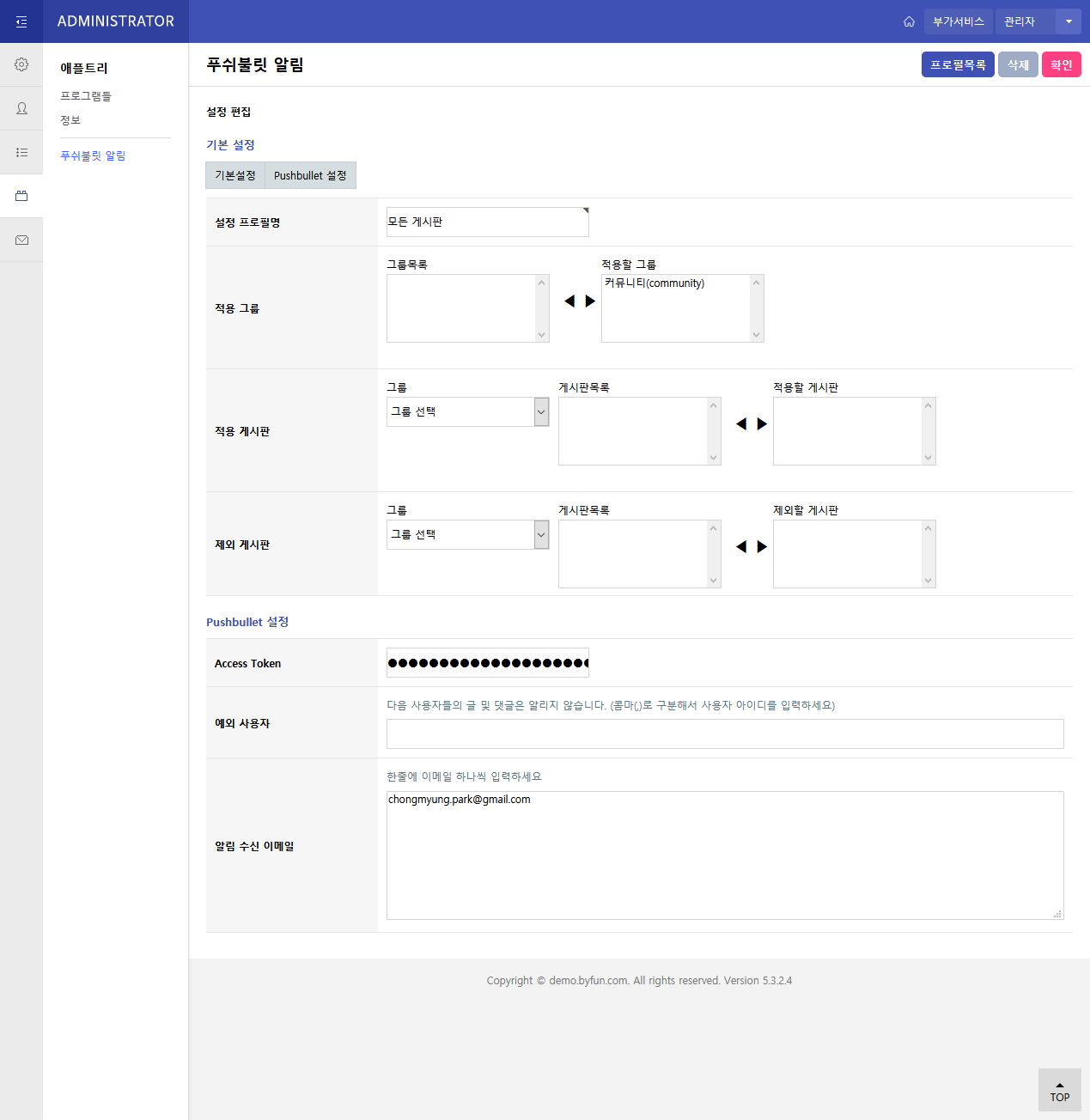
Task: Open the user profile sidebar icon
Action: click(21, 108)
